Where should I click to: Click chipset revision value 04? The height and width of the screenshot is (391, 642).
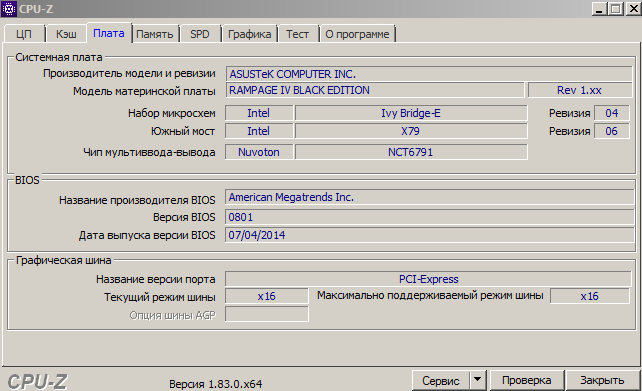pyautogui.click(x=612, y=113)
